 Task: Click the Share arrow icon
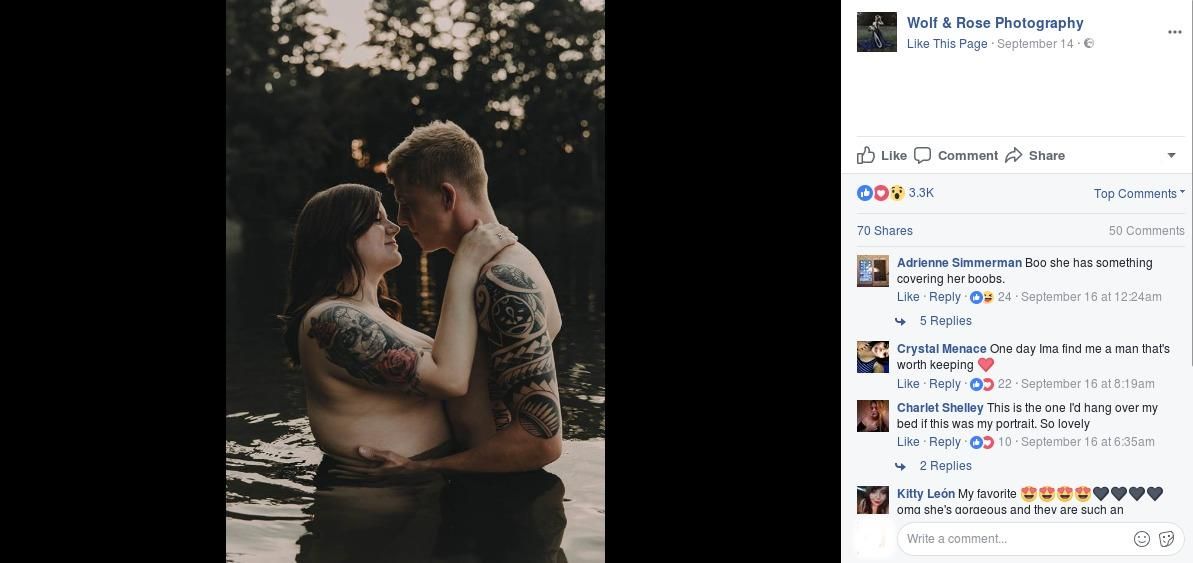(1013, 155)
